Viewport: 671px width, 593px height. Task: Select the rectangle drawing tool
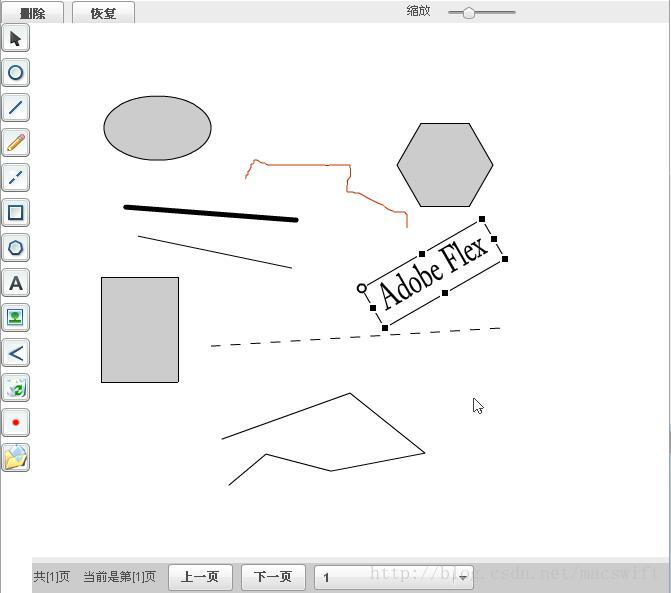(16, 213)
